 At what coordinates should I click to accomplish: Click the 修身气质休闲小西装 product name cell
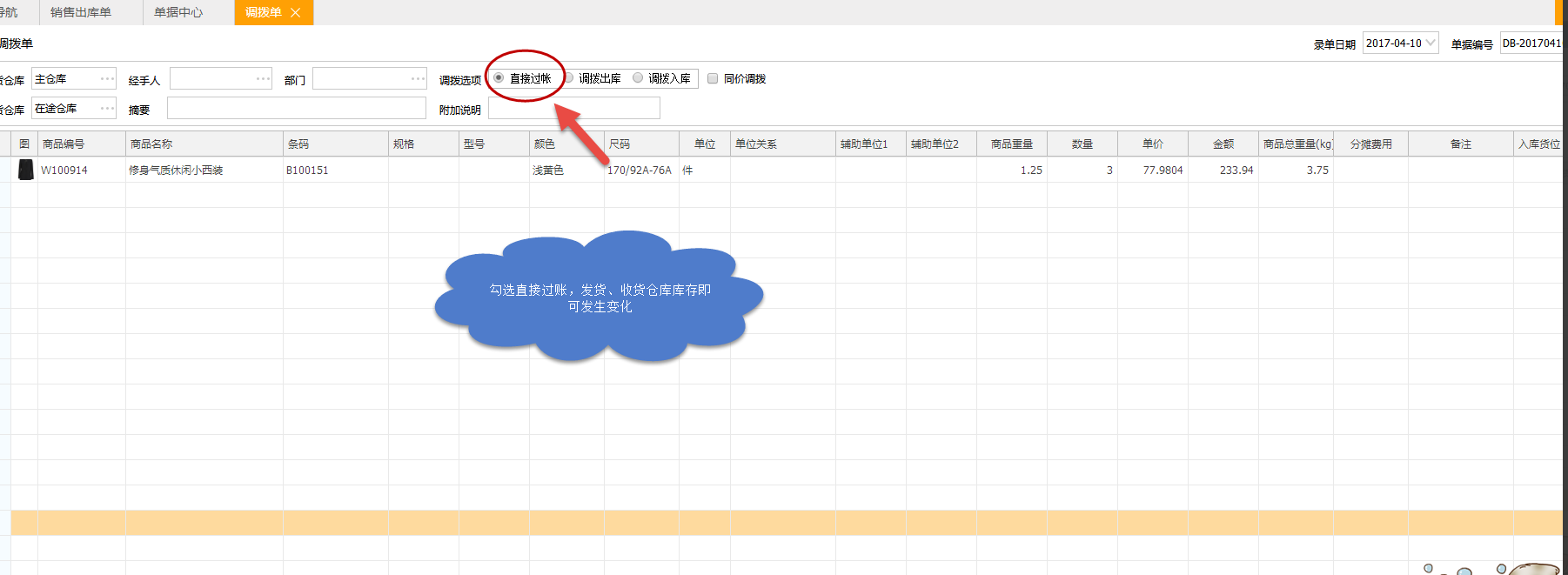point(204,170)
